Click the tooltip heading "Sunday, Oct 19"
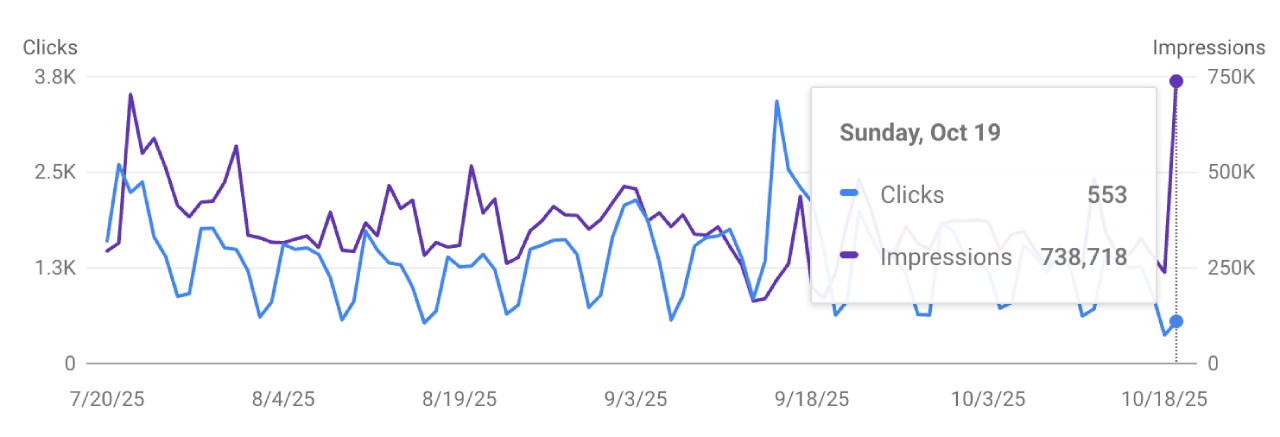This screenshot has width=1280, height=437. pyautogui.click(x=920, y=132)
